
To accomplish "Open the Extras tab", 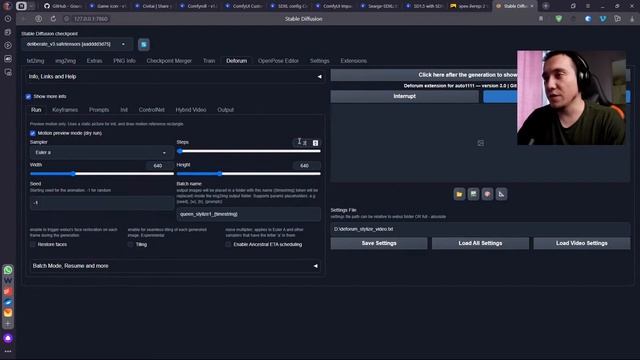I will pos(94,61).
